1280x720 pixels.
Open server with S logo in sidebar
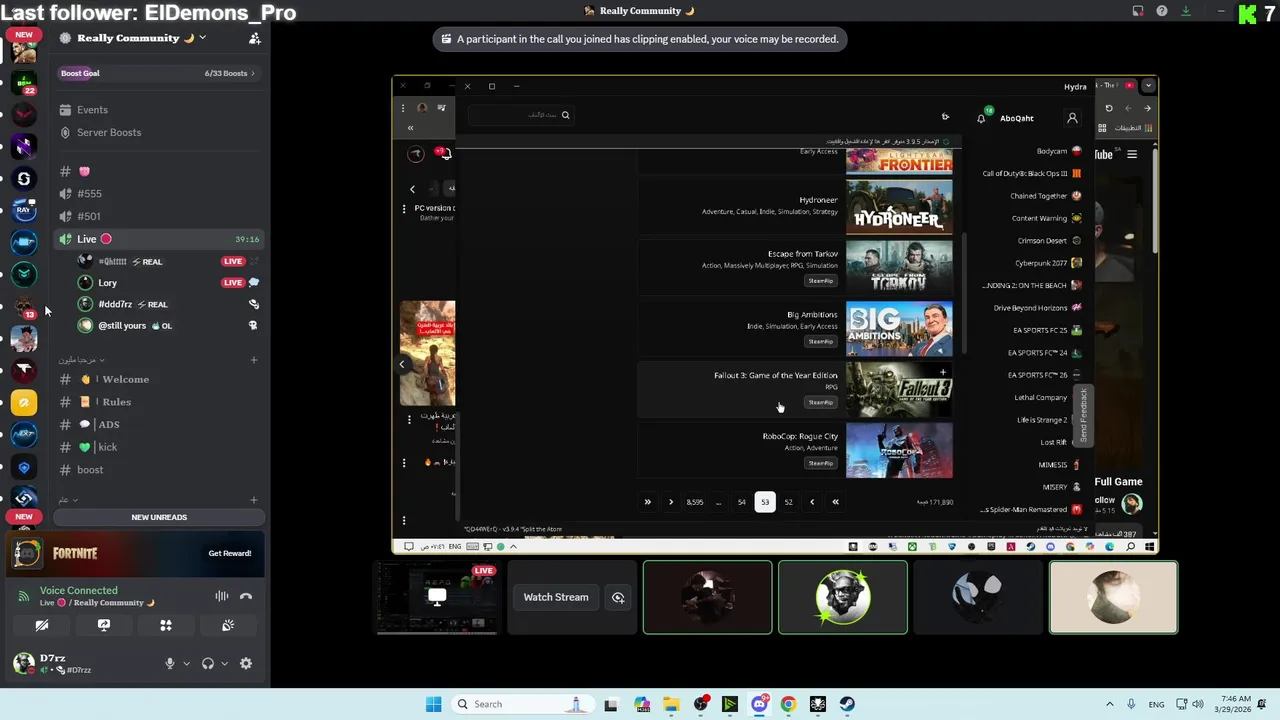(24, 179)
